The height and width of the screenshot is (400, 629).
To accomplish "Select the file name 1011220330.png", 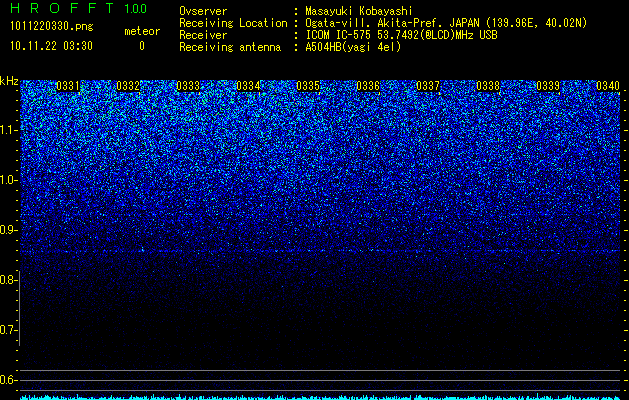I will (52, 26).
